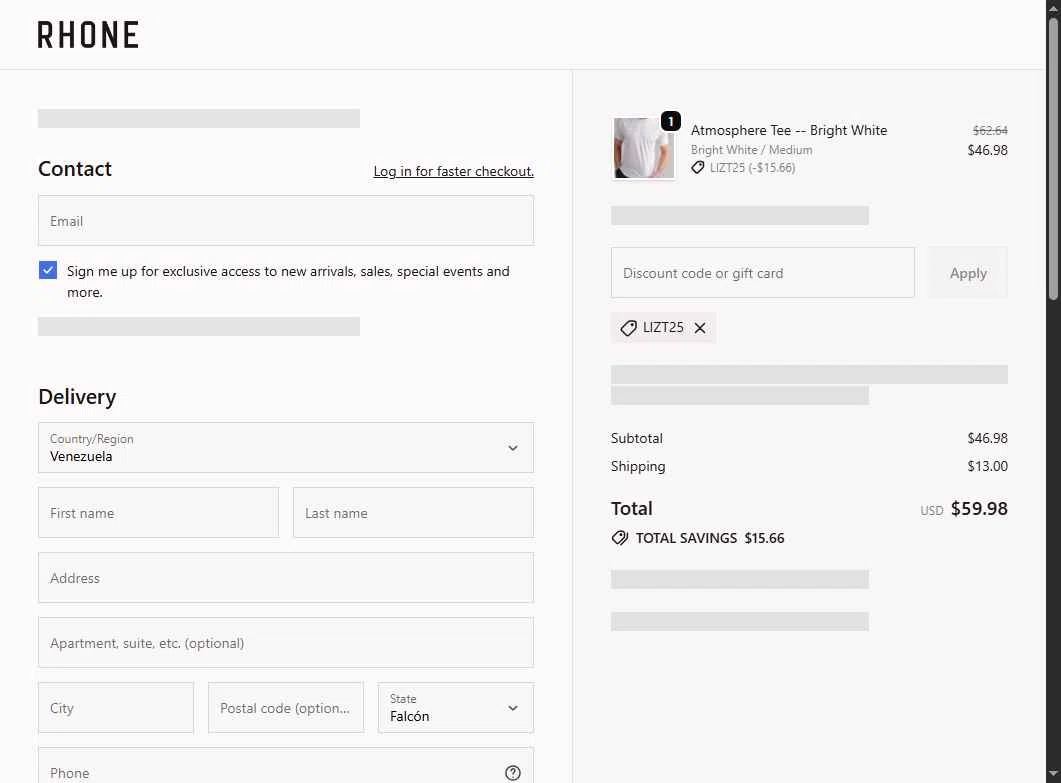Click the LIZT25 discount tag icon
The image size is (1061, 783).
click(628, 328)
